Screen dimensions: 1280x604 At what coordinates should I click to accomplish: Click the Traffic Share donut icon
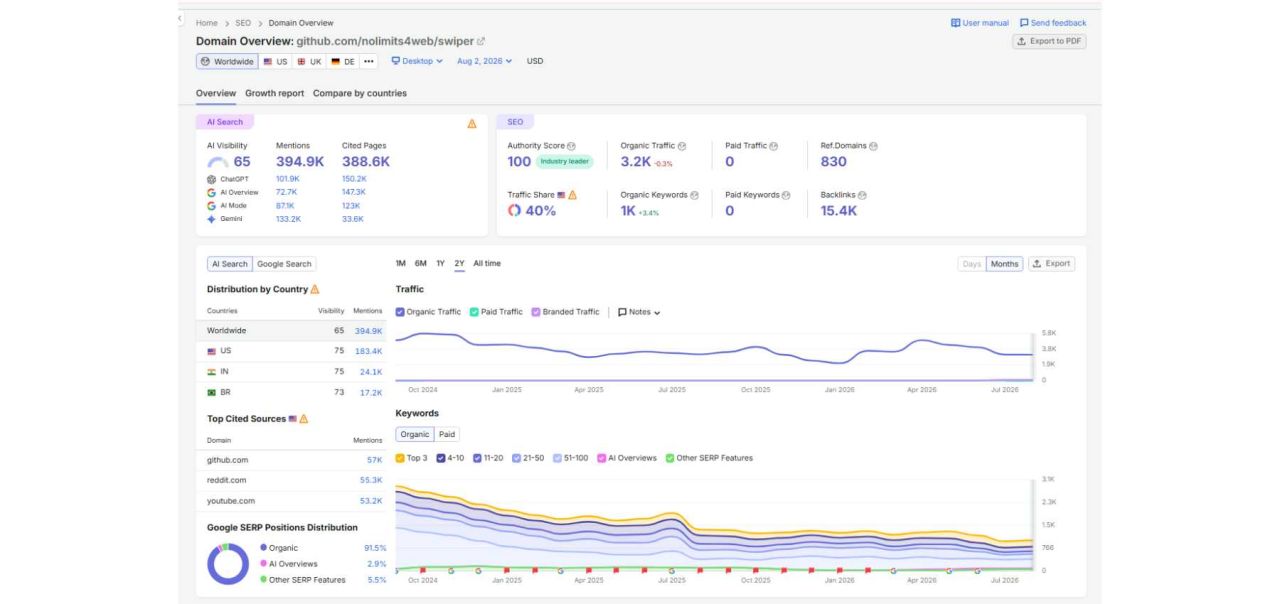point(514,211)
